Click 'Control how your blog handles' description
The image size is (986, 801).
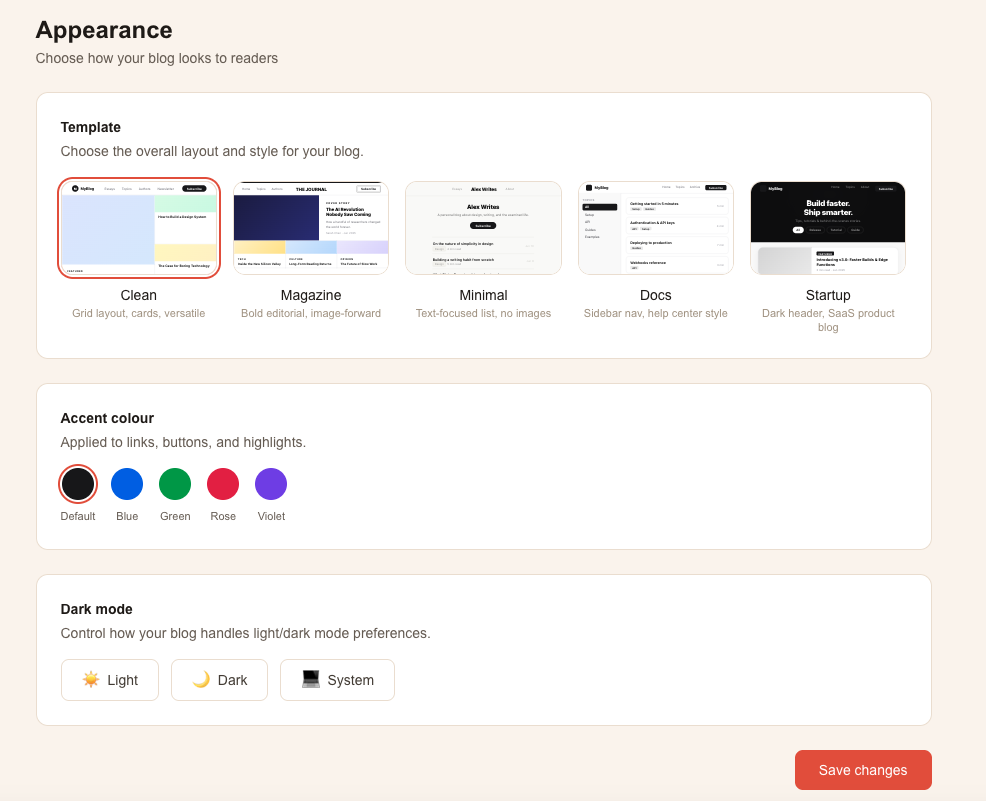246,633
